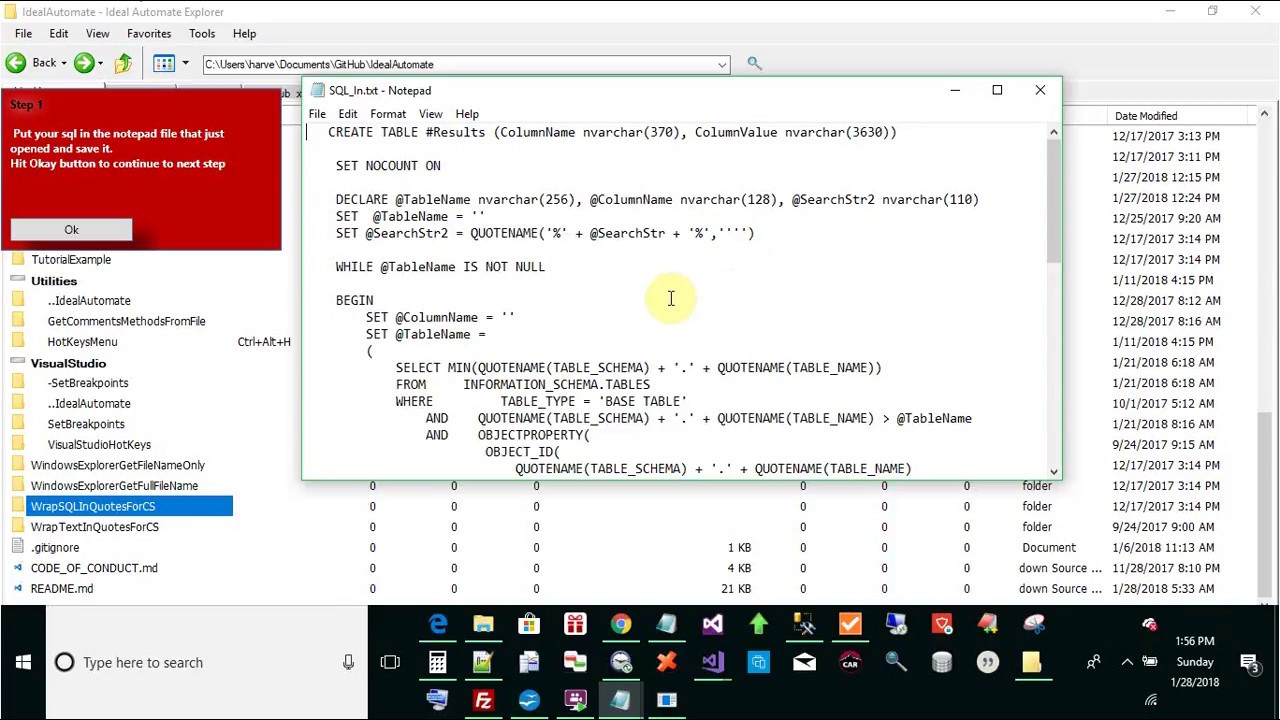
Task: Open the yellow sticky note taskbar icon
Action: 1032,663
